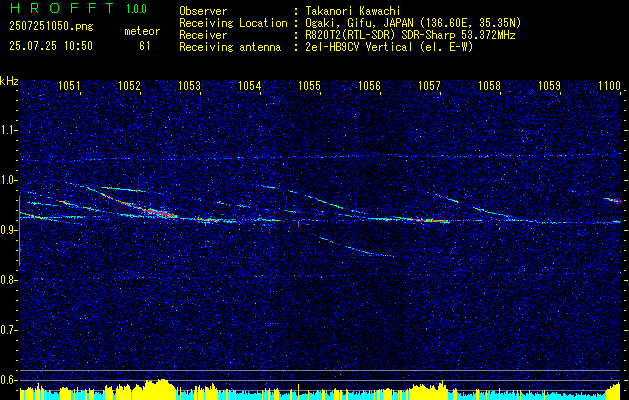Click the red-yellow echo near 1057
The image size is (629, 400).
point(429,220)
